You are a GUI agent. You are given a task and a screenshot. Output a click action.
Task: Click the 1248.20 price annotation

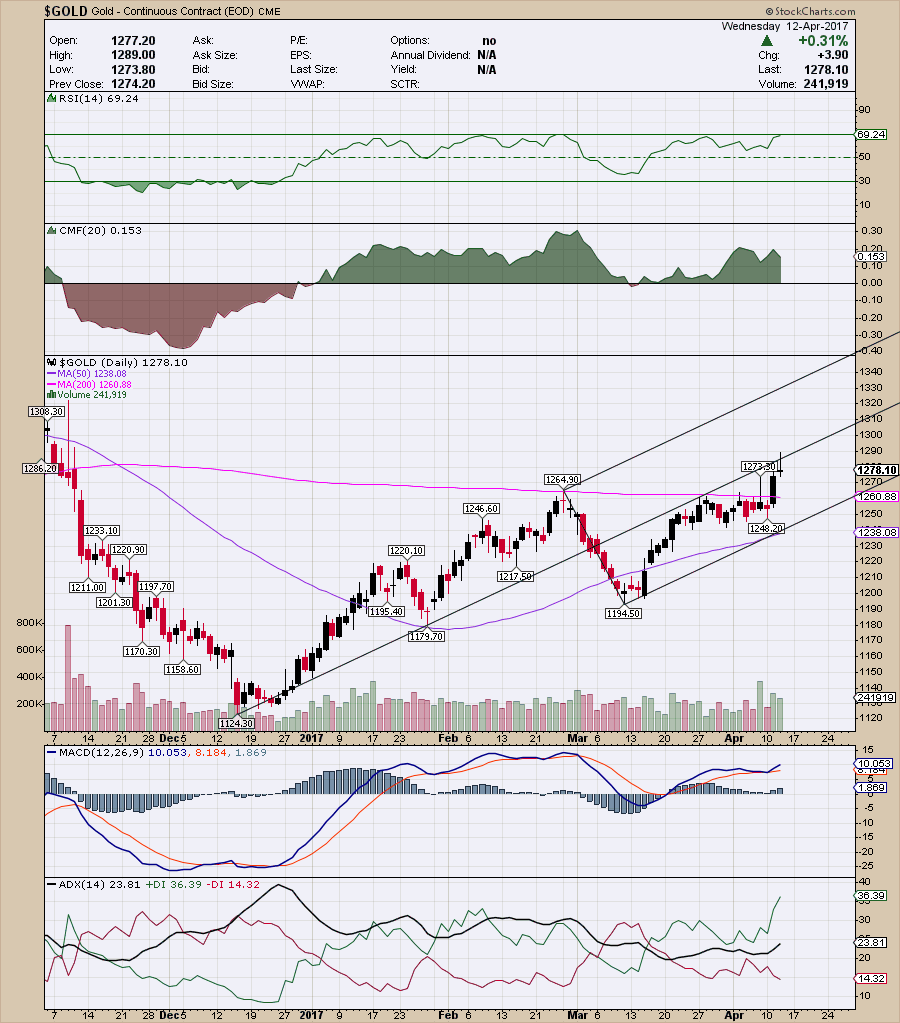coord(766,528)
